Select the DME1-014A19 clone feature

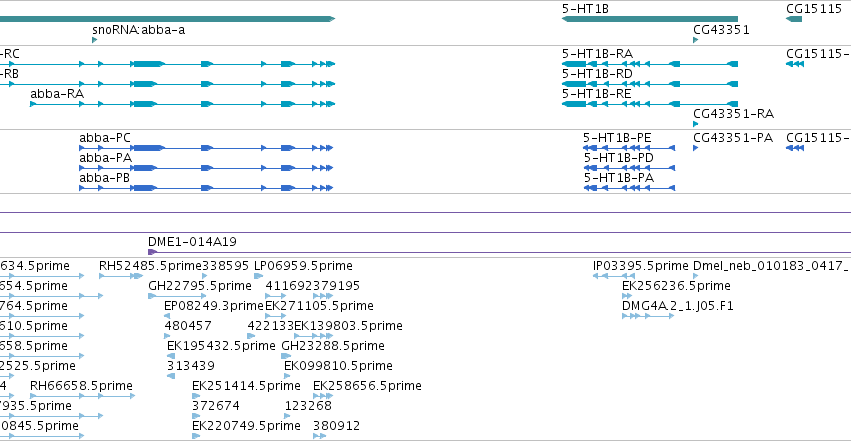click(x=499, y=252)
